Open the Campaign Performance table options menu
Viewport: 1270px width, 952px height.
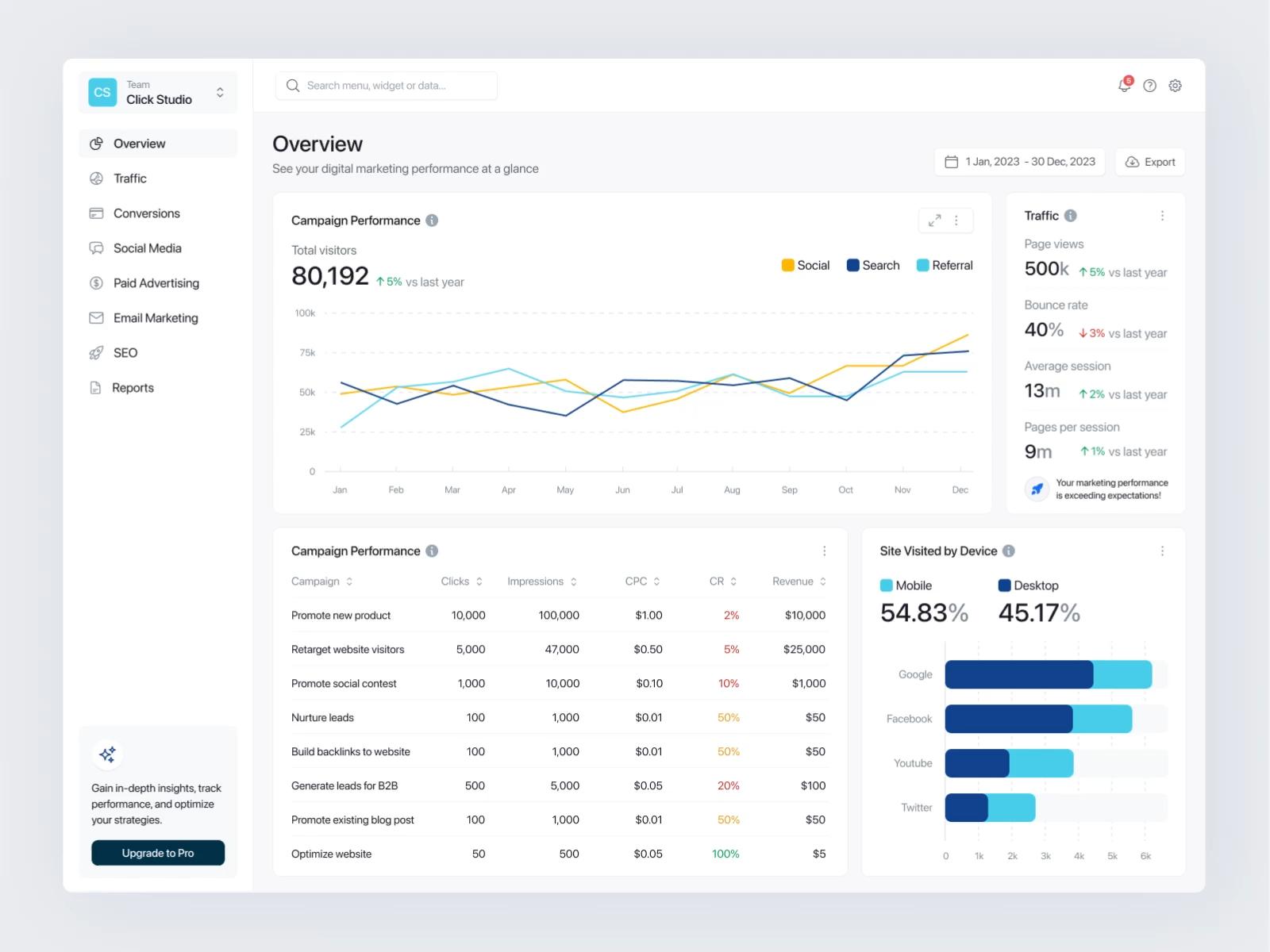825,551
